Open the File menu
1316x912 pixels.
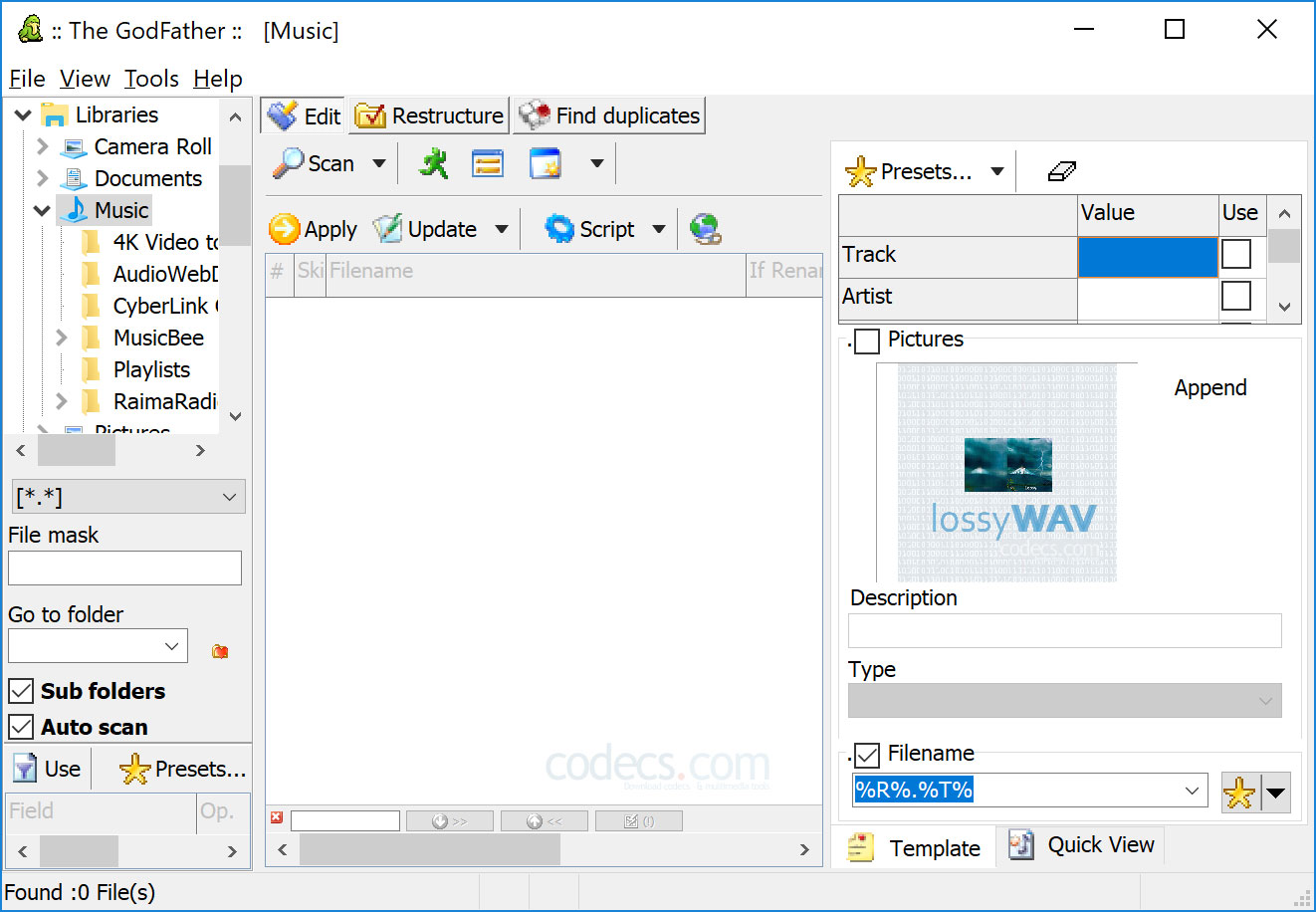[x=27, y=79]
